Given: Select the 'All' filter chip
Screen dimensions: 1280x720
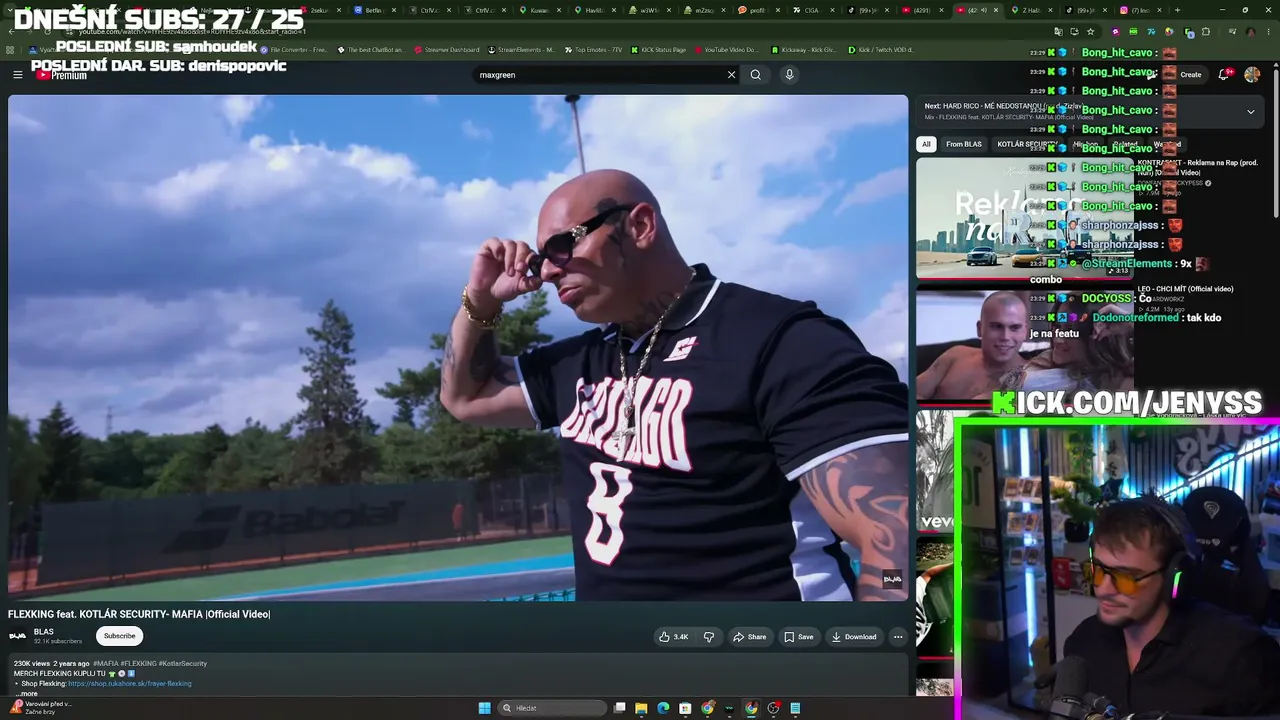Looking at the screenshot, I should click(926, 144).
